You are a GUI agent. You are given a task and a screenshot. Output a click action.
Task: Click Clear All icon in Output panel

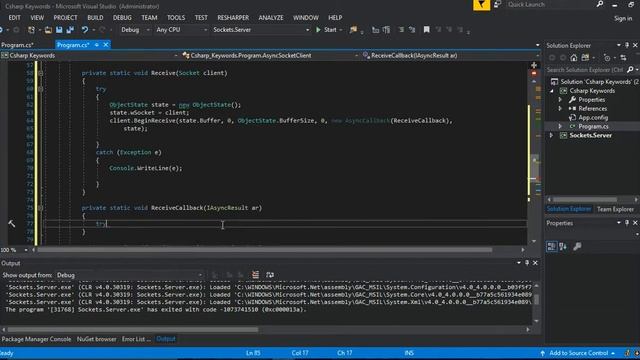point(256,275)
